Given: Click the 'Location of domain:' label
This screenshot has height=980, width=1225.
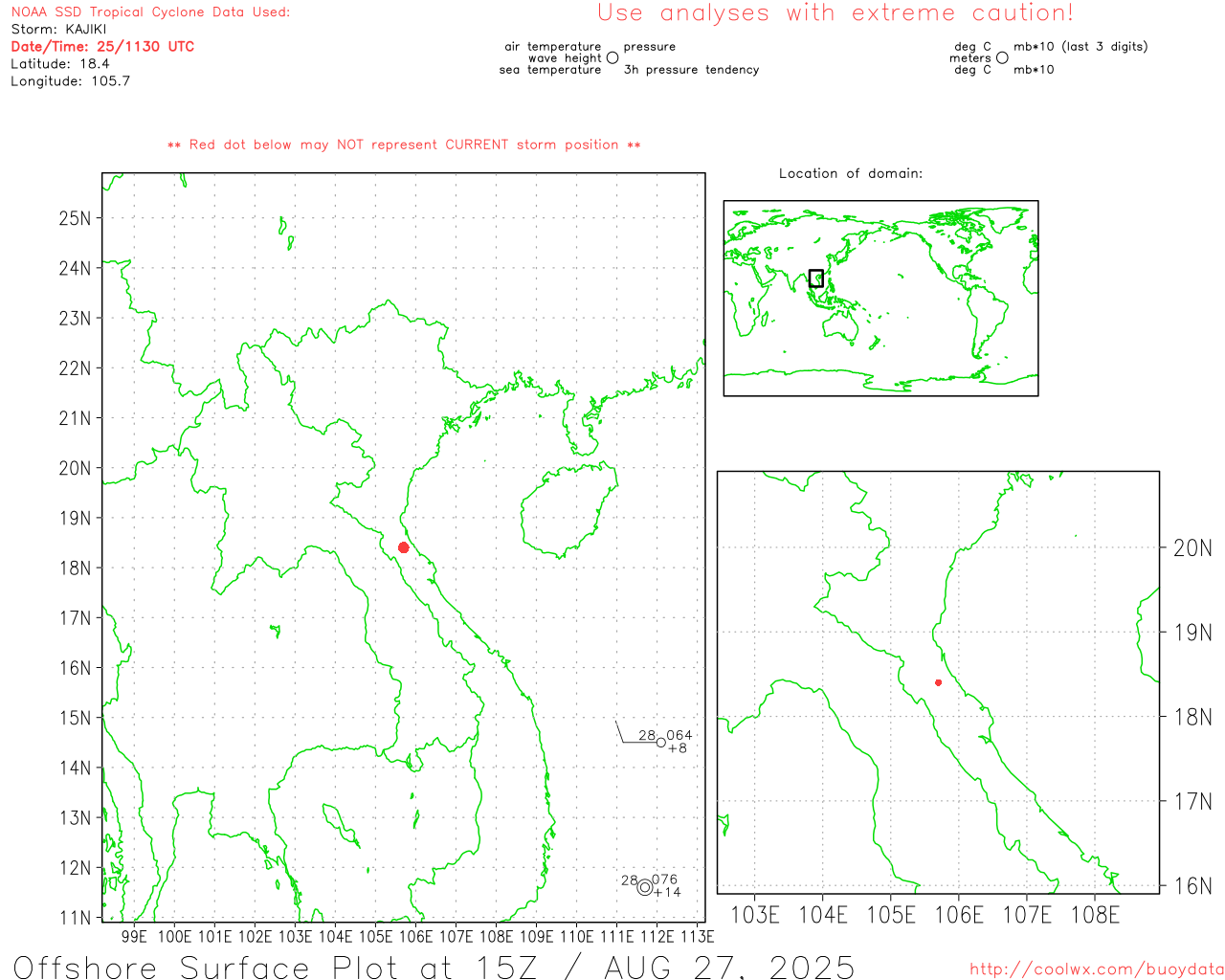Looking at the screenshot, I should click(x=851, y=174).
